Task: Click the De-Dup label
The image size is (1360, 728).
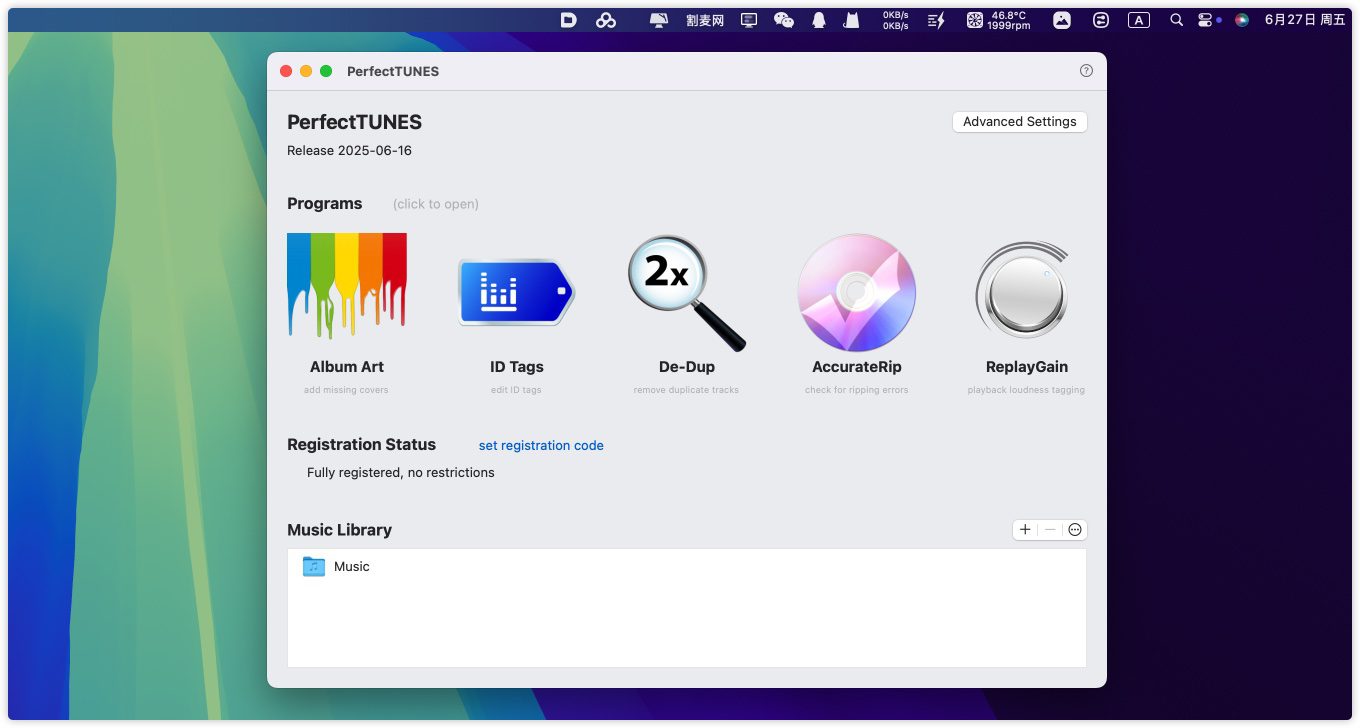Action: [687, 367]
